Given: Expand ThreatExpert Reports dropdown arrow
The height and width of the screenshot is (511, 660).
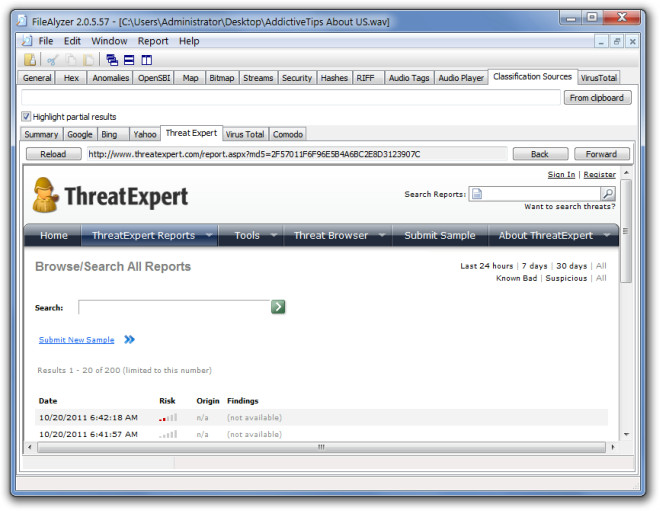Looking at the screenshot, I should click(x=209, y=235).
